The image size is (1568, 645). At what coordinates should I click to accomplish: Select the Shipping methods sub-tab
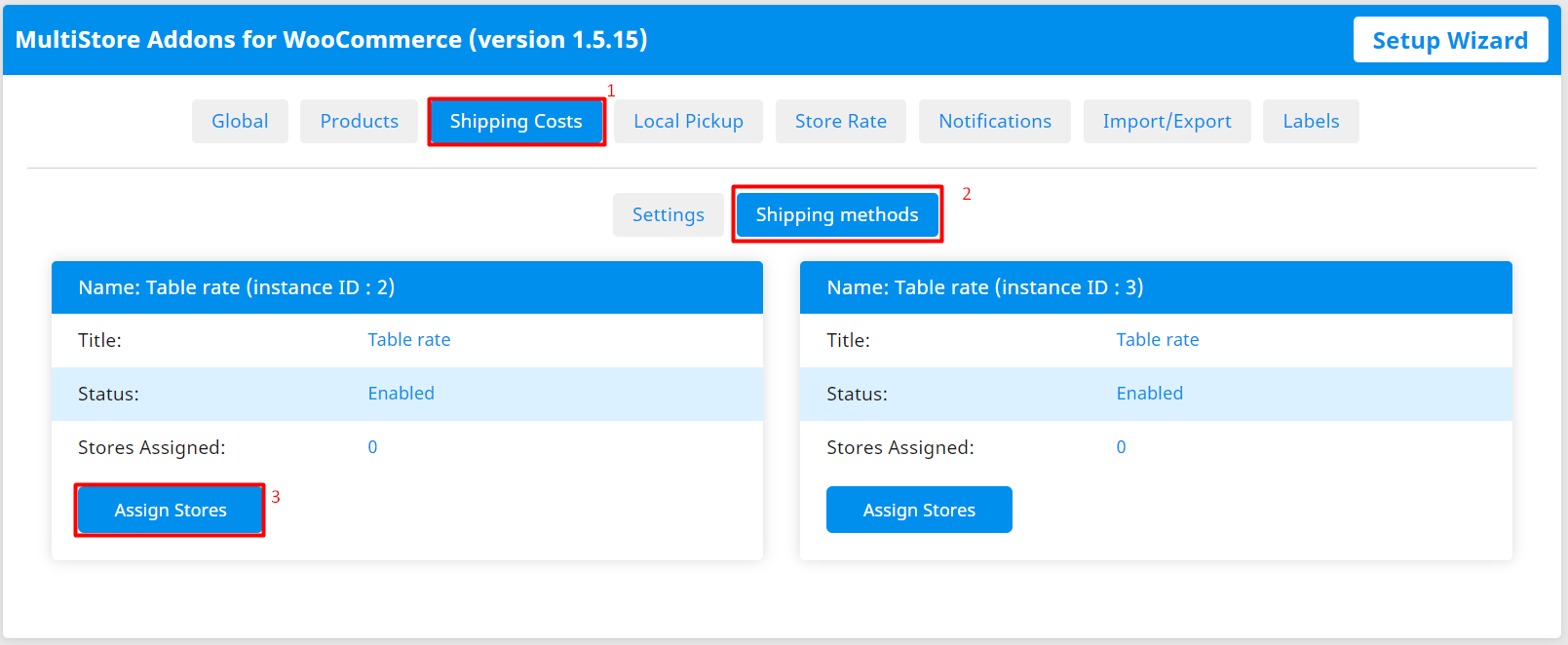[x=837, y=214]
